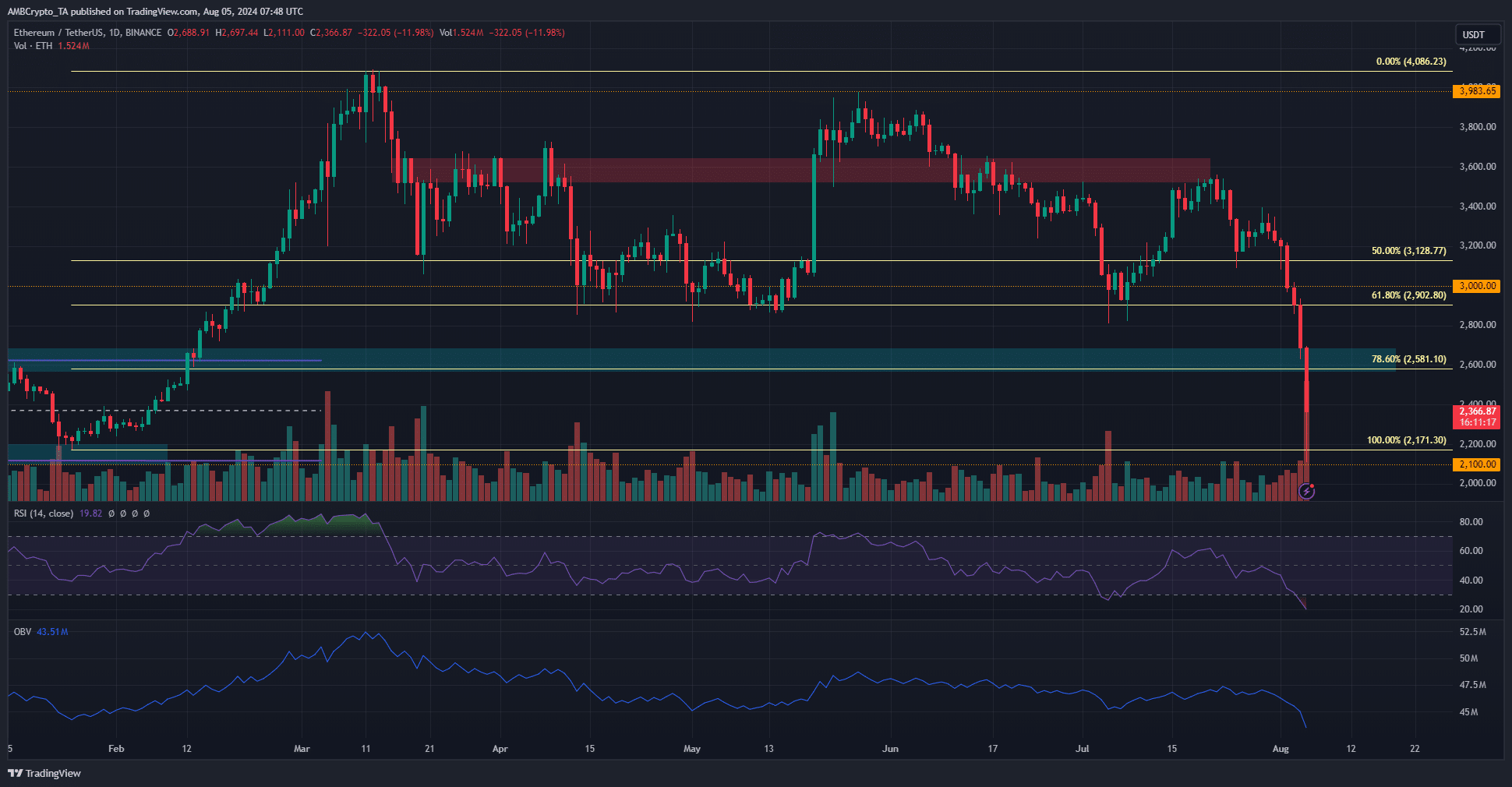Click the 3,800.00 level on price axis
The height and width of the screenshot is (787, 1512).
point(1477,126)
